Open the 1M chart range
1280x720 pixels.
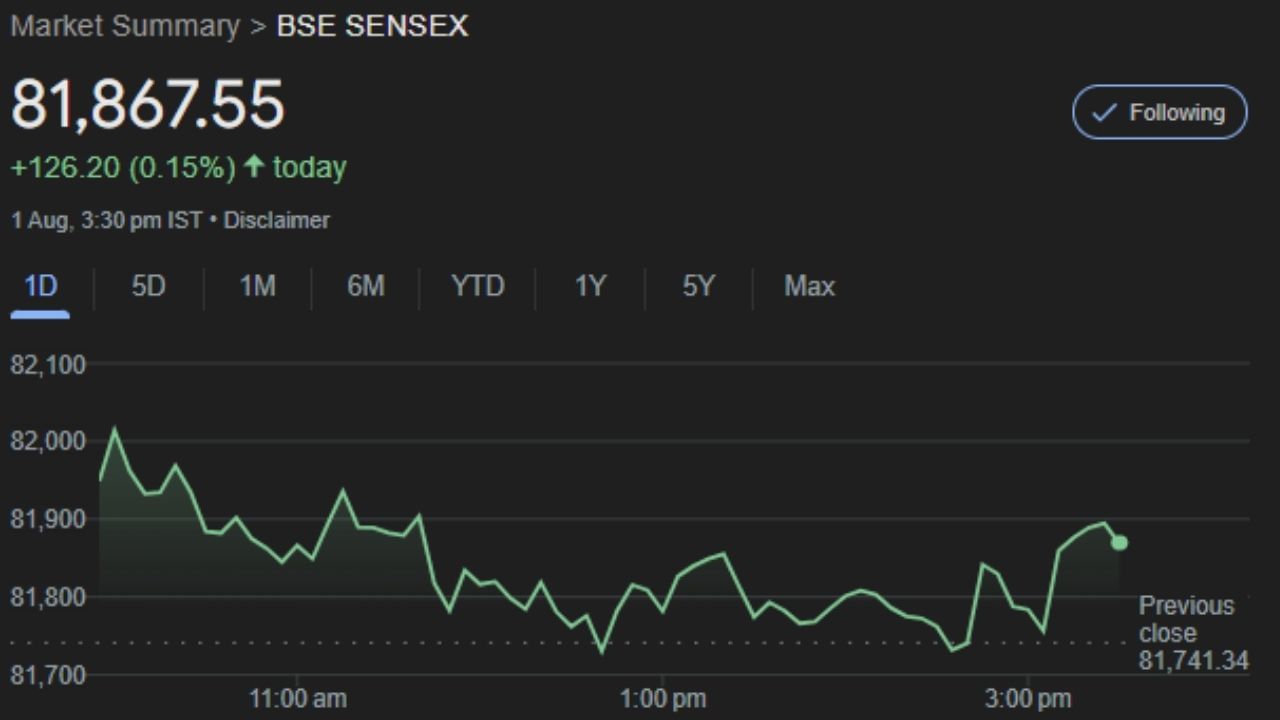click(257, 287)
